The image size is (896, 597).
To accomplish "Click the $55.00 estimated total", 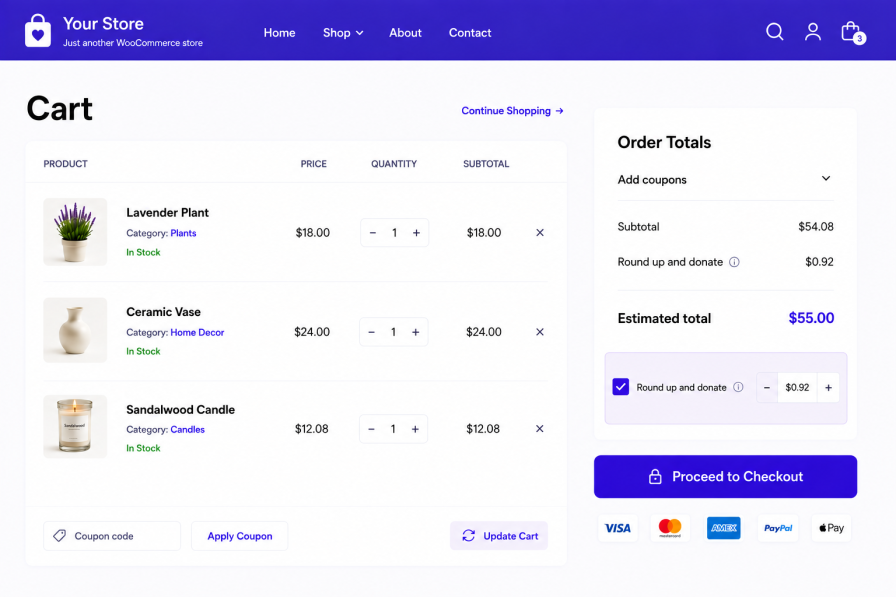I will [811, 318].
